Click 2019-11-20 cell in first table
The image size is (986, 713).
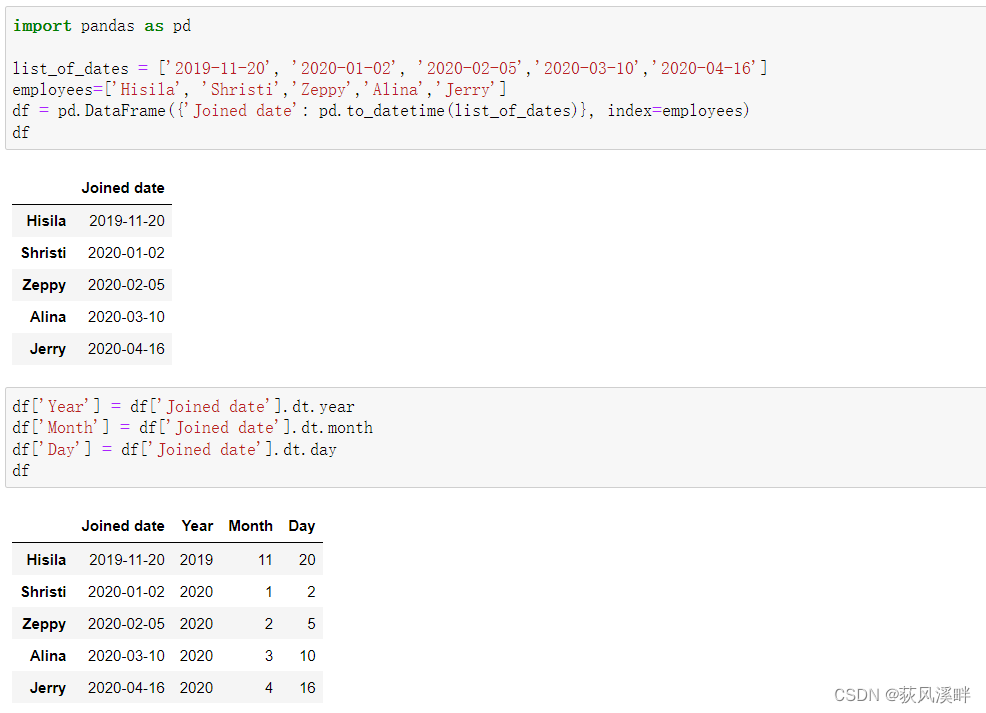click(126, 221)
